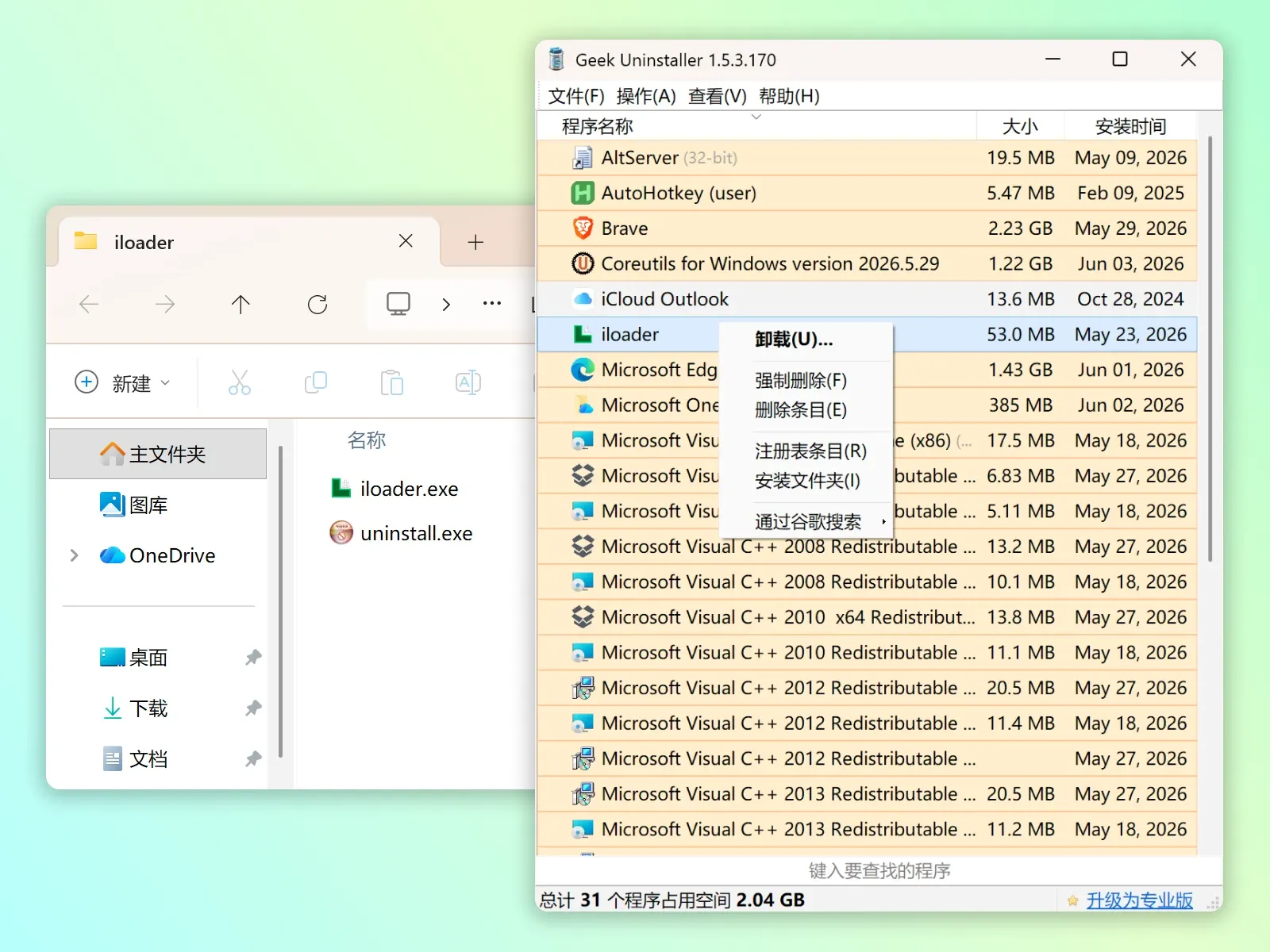Viewport: 1270px width, 952px height.
Task: Select 图库 in navigation pane
Action: pyautogui.click(x=158, y=505)
